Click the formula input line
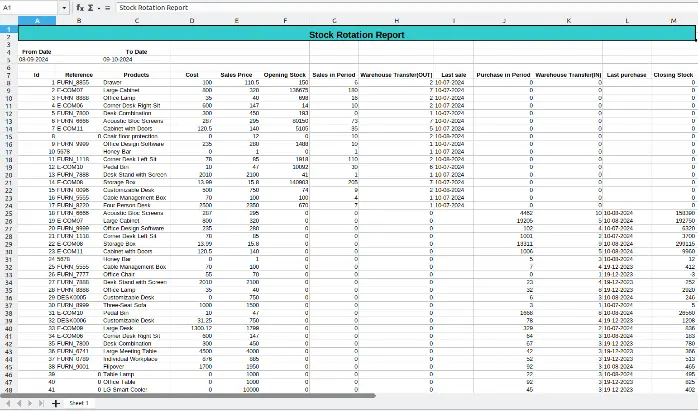Image resolution: width=698 pixels, height=411 pixels. tap(400, 6)
